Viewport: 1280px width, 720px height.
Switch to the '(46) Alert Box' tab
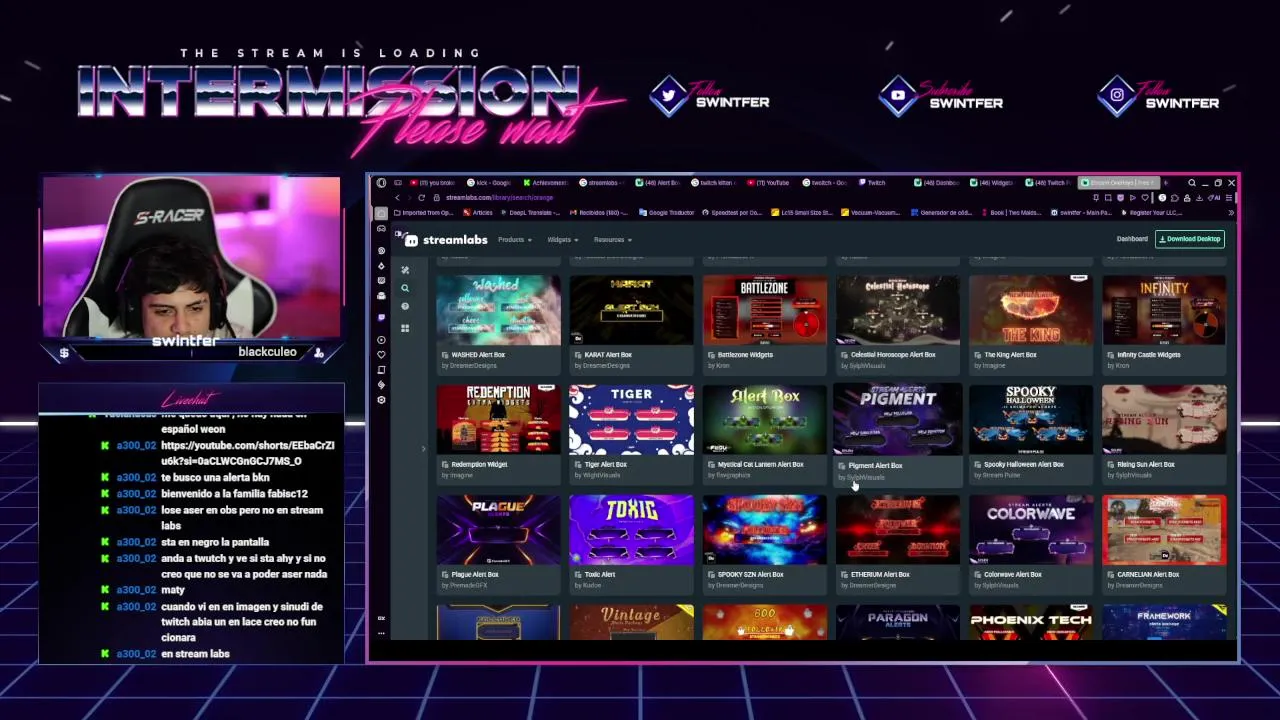pyautogui.click(x=658, y=183)
